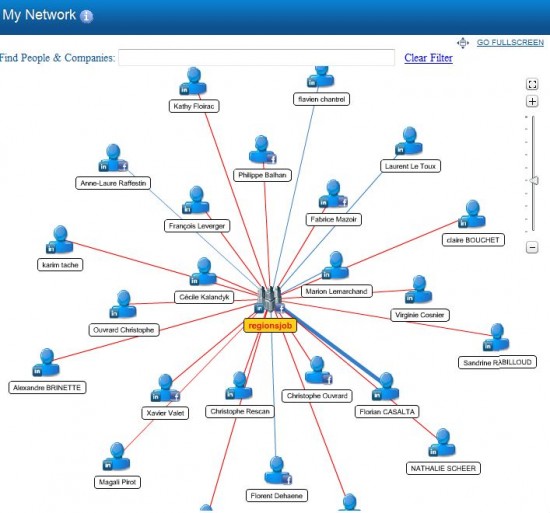This screenshot has height=513, width=550.
Task: Select the regionsjob company building icon
Action: (x=270, y=298)
